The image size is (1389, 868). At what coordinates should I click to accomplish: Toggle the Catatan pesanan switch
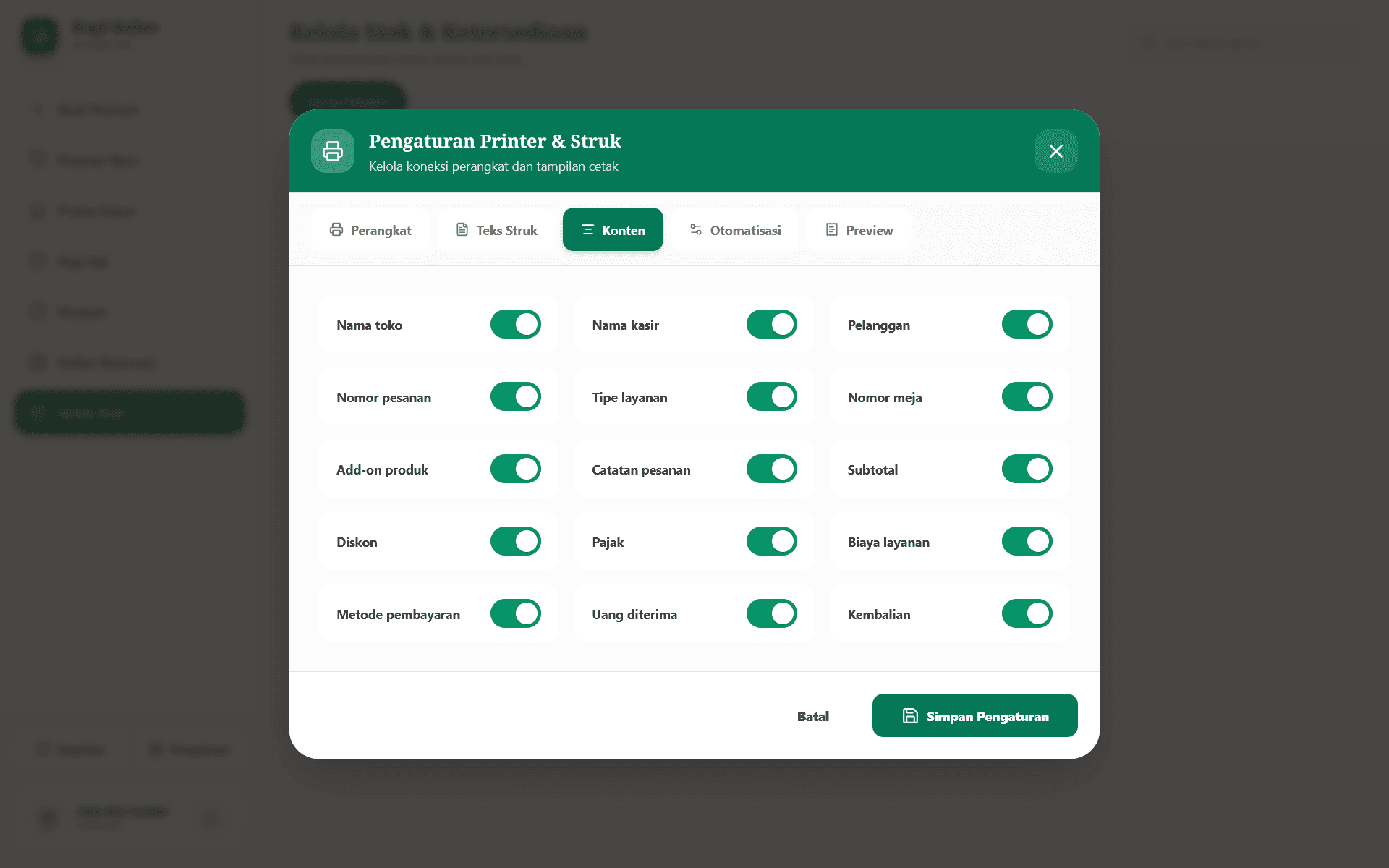click(772, 469)
